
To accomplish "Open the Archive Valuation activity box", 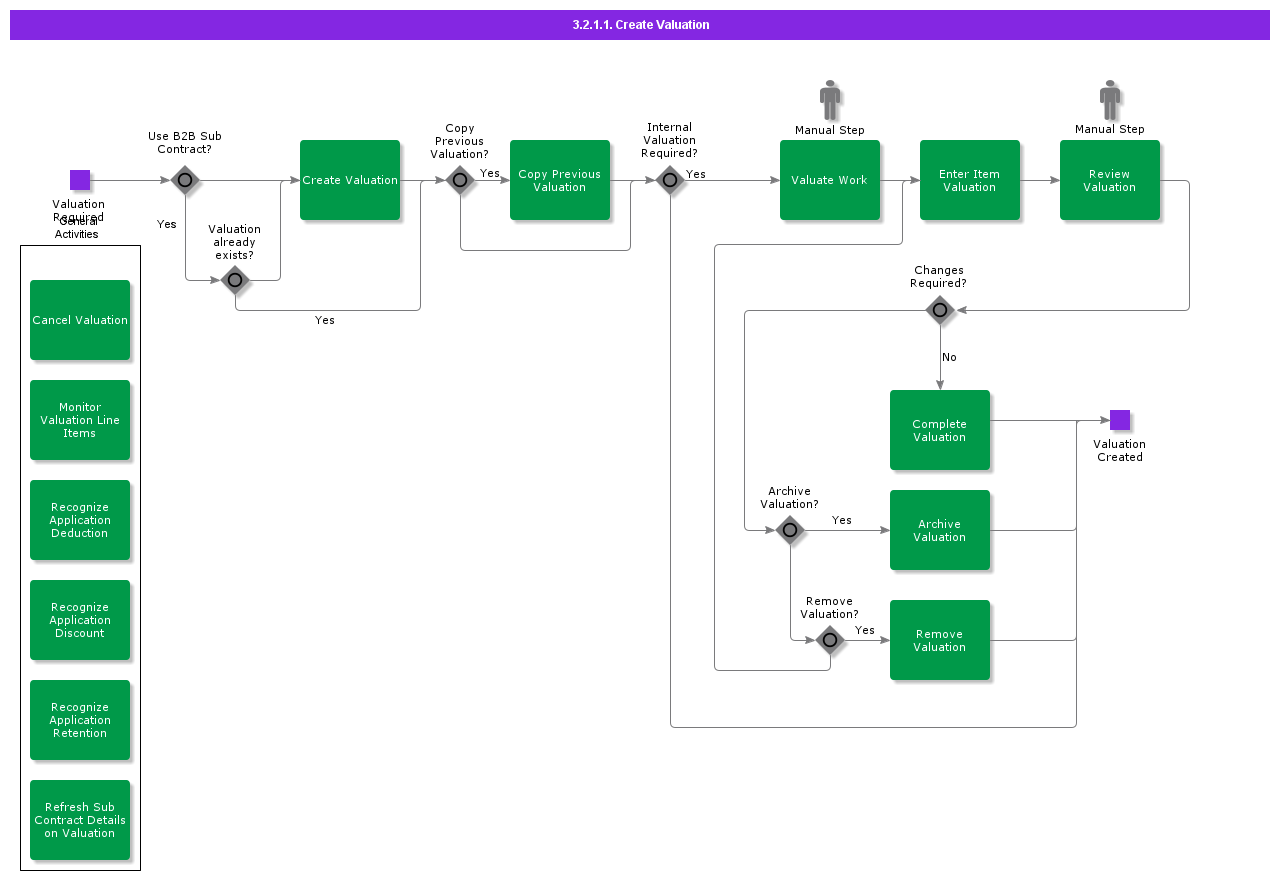I will click(x=940, y=530).
